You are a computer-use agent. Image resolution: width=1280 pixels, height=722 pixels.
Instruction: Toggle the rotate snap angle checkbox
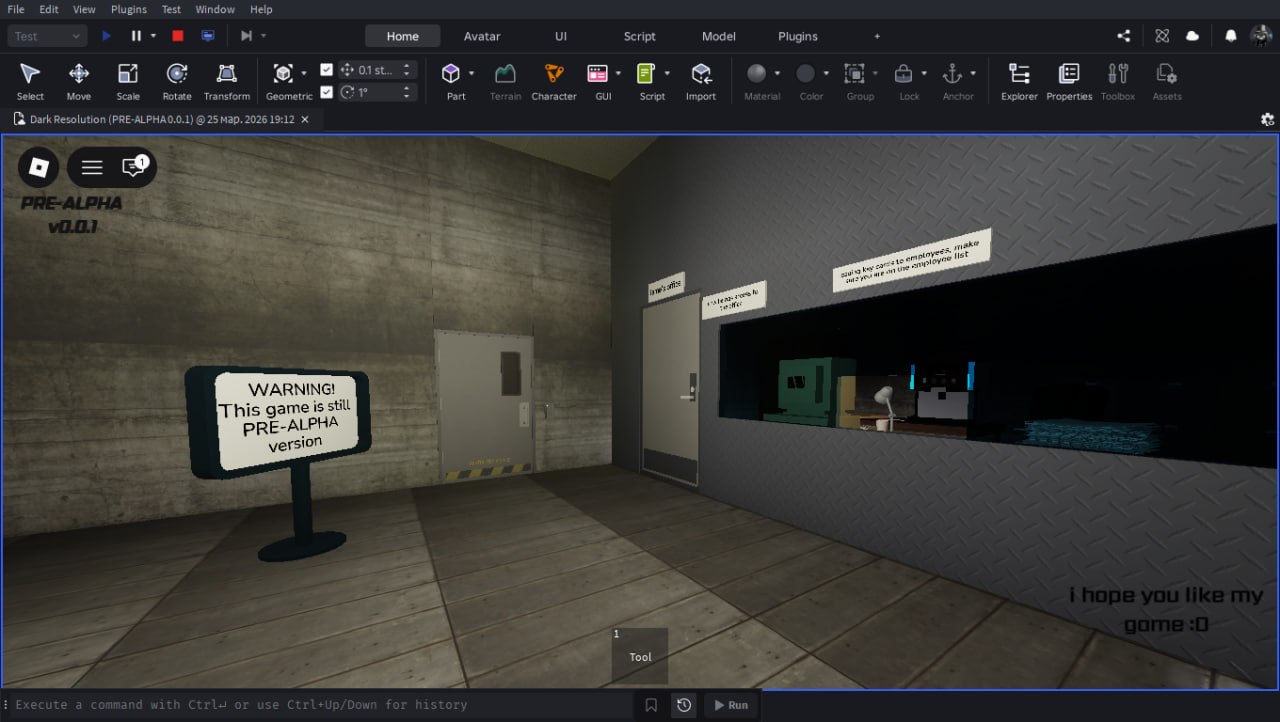pos(326,92)
